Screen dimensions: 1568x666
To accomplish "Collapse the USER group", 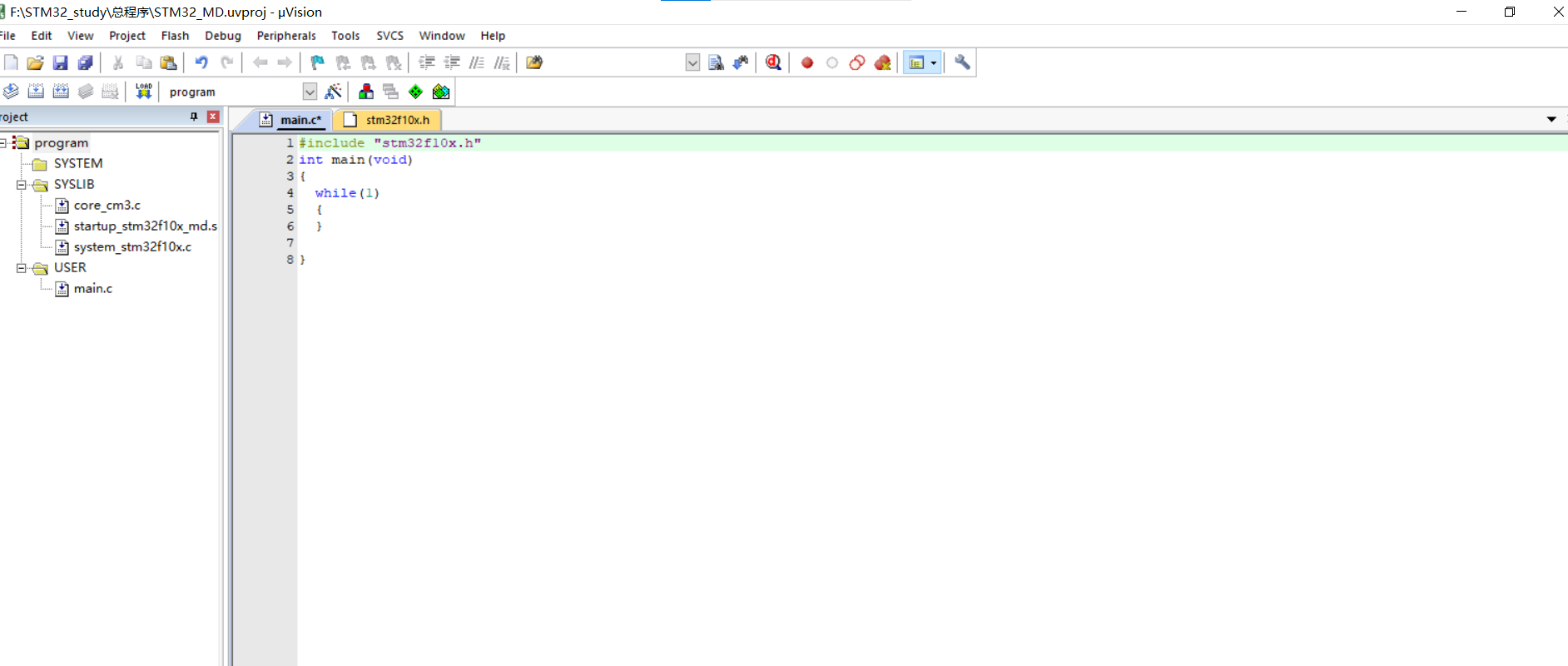I will click(22, 267).
